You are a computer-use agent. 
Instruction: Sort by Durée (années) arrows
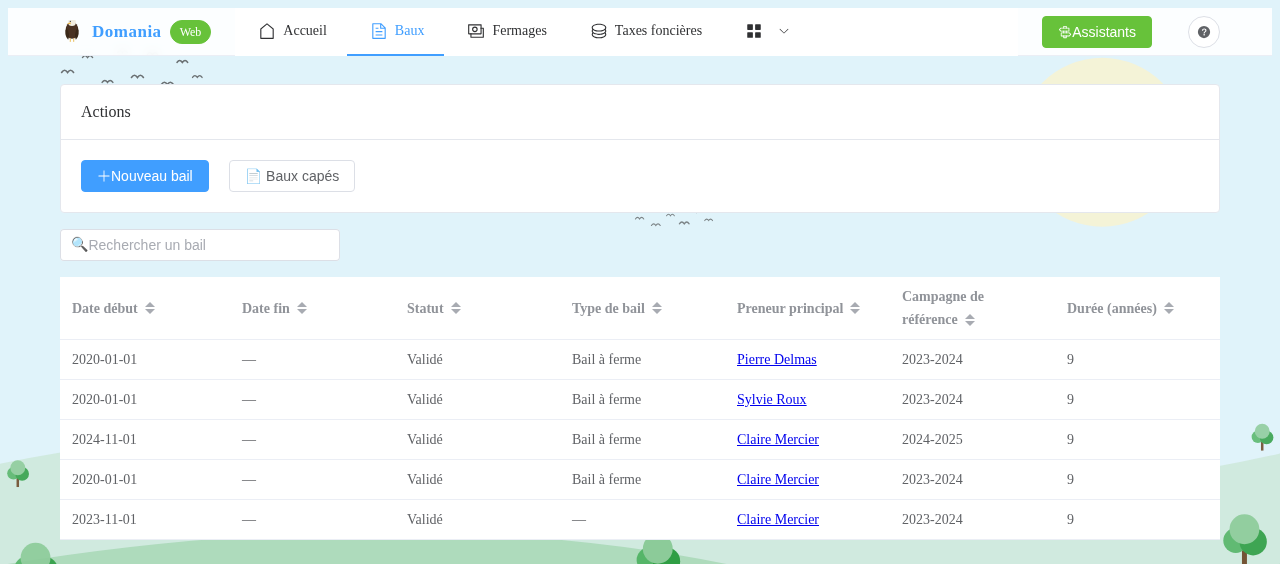pos(1169,308)
